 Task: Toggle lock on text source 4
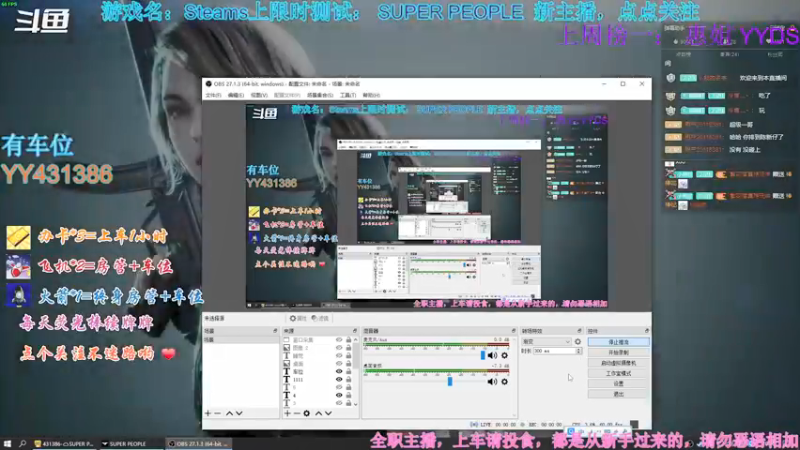tap(348, 395)
